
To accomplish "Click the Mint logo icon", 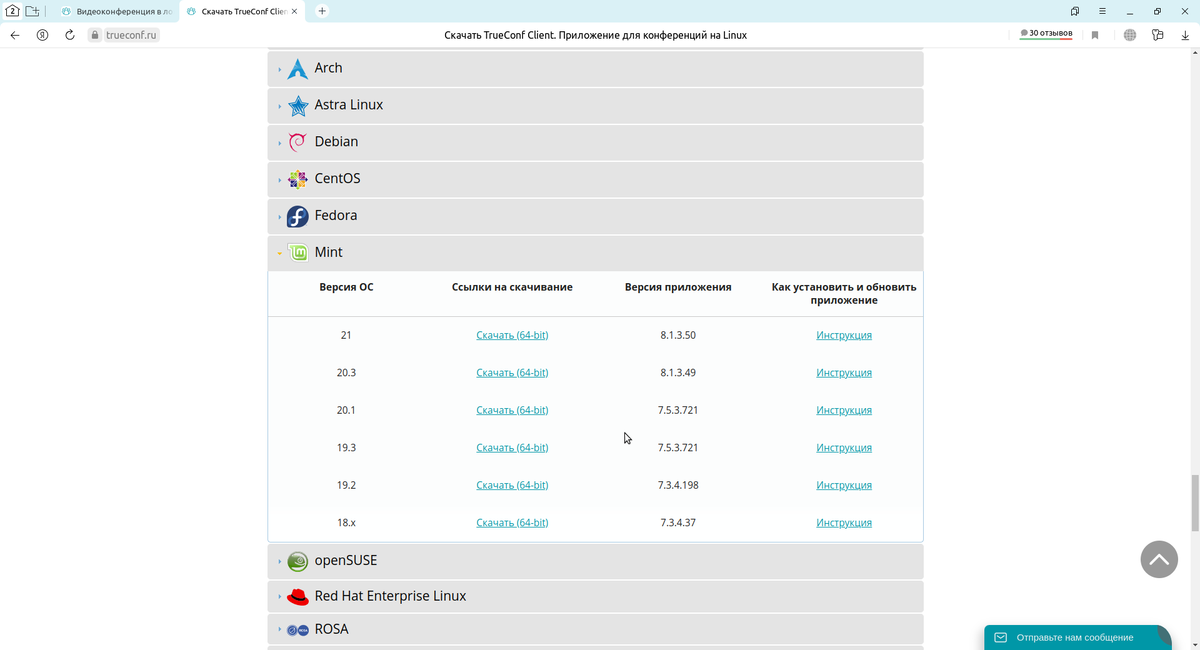I will [297, 253].
